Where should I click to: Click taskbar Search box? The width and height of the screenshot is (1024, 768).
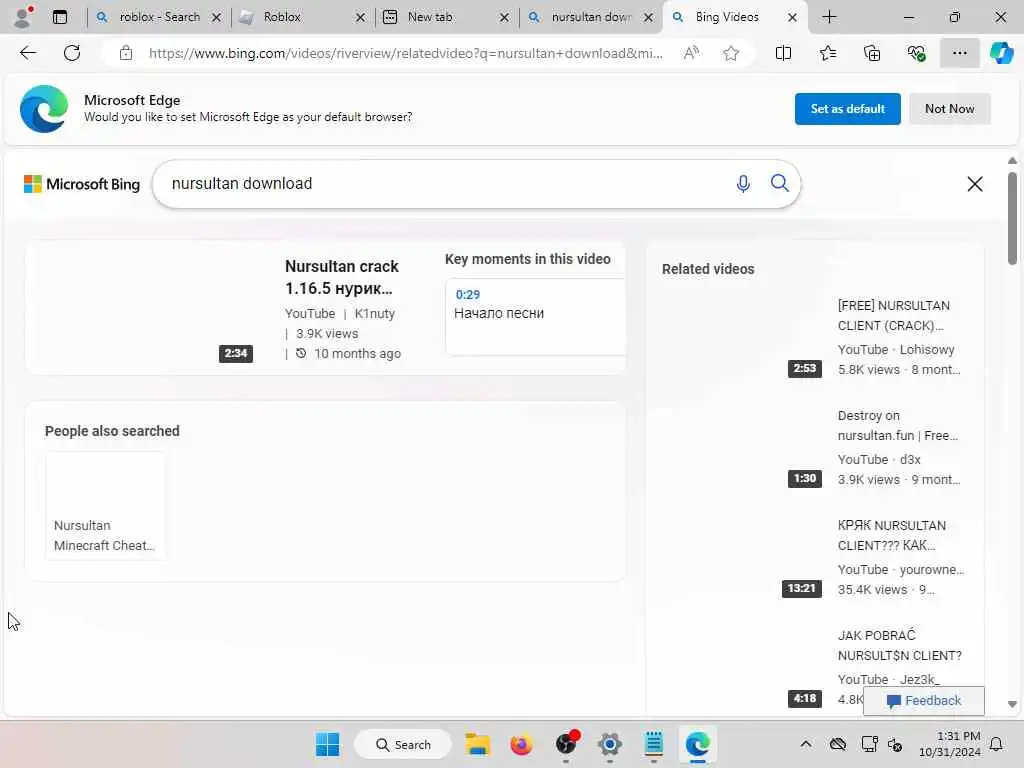pyautogui.click(x=403, y=744)
